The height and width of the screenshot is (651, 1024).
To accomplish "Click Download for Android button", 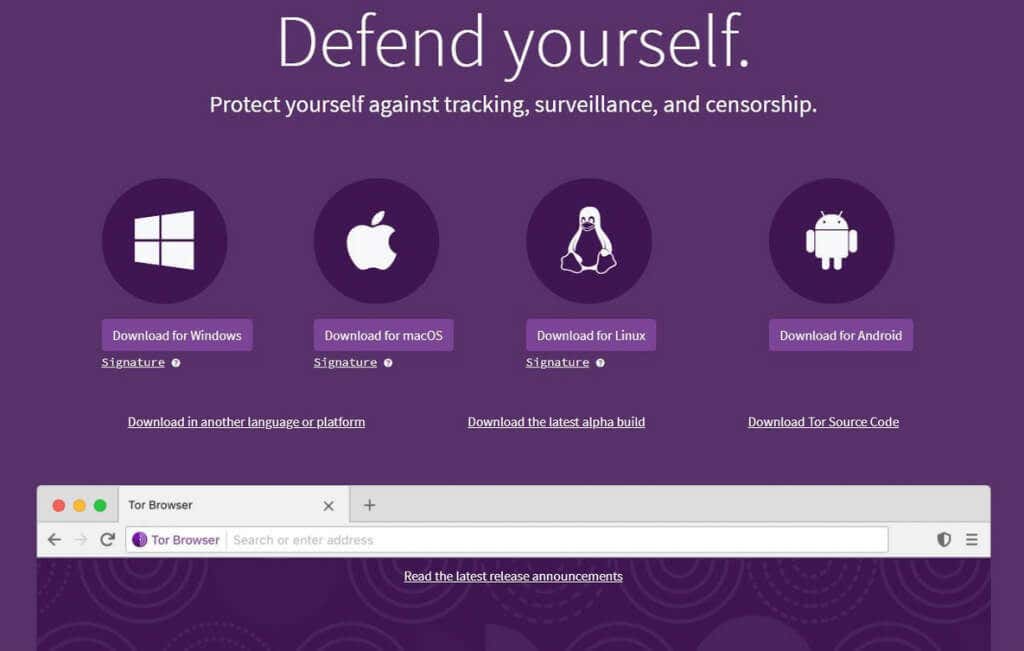I will [x=840, y=335].
